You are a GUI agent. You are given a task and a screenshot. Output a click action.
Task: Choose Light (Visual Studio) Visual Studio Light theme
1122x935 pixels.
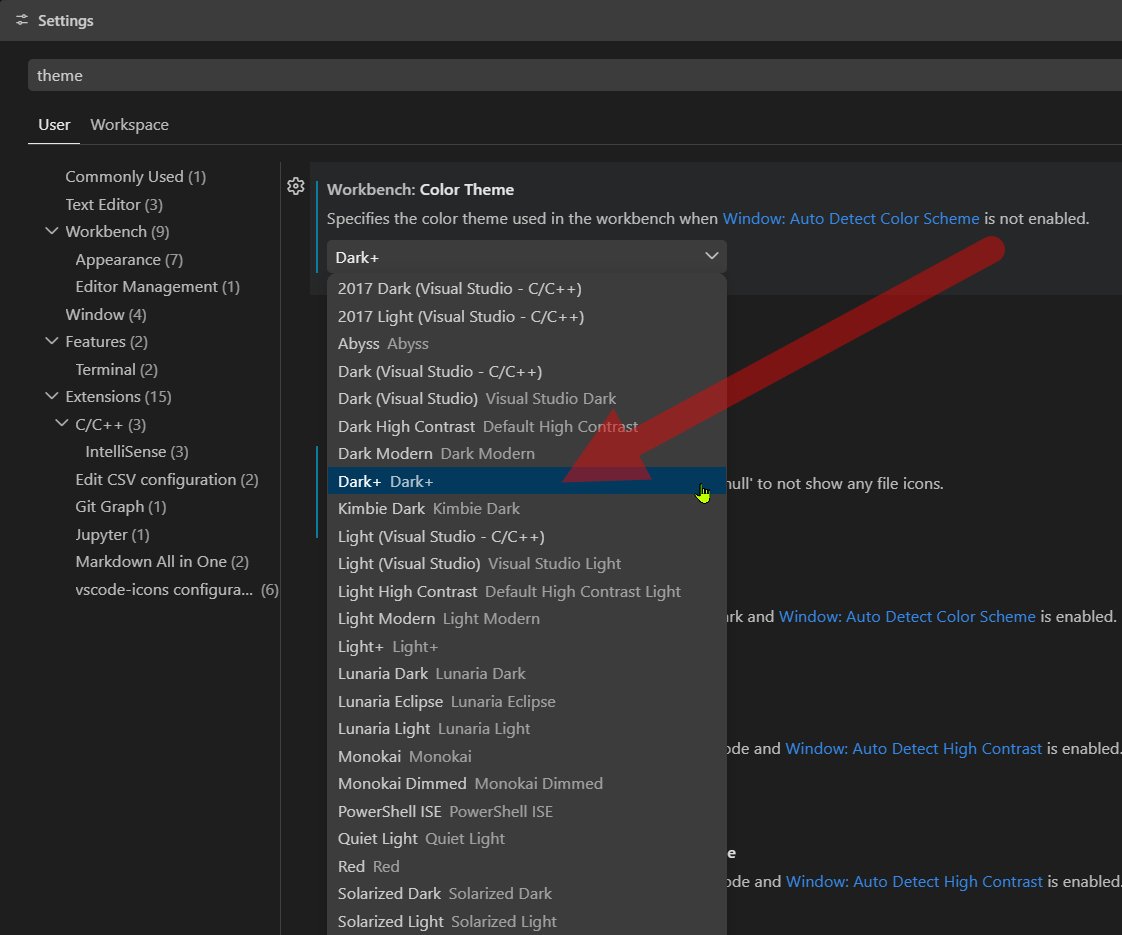click(x=527, y=564)
